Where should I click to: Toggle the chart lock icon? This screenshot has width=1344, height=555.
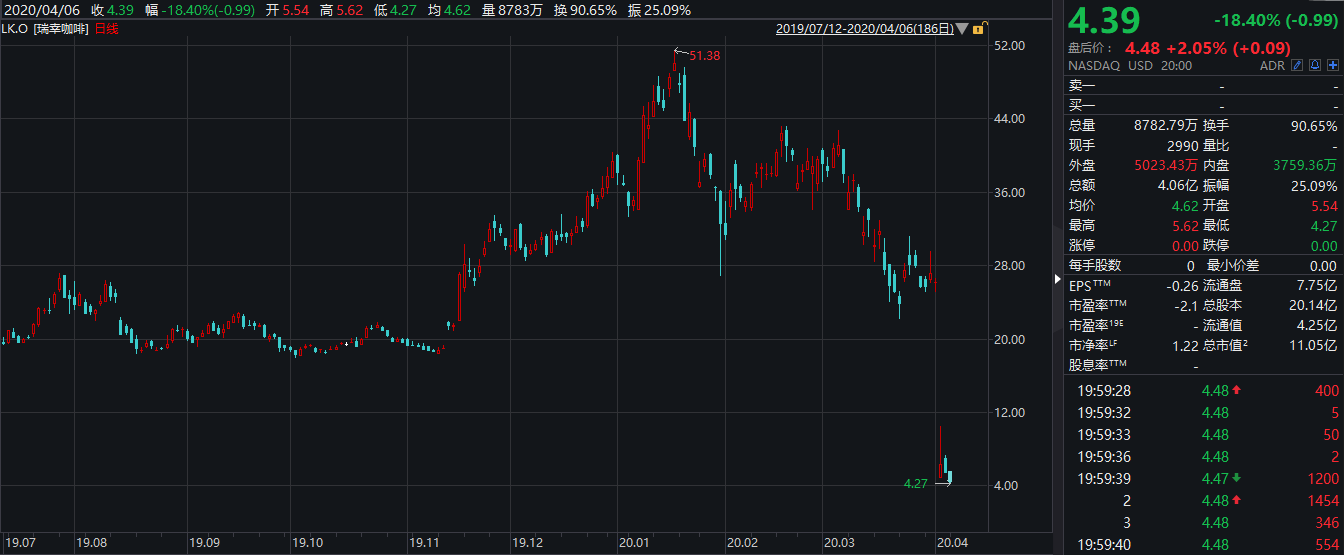pyautogui.click(x=977, y=29)
